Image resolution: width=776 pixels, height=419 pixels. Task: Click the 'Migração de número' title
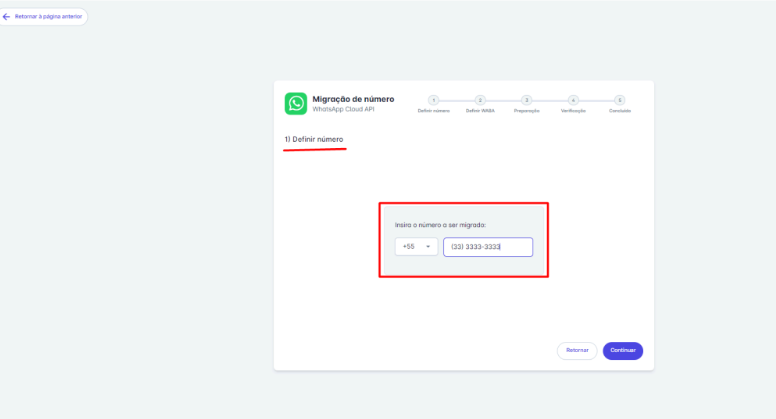[353, 99]
